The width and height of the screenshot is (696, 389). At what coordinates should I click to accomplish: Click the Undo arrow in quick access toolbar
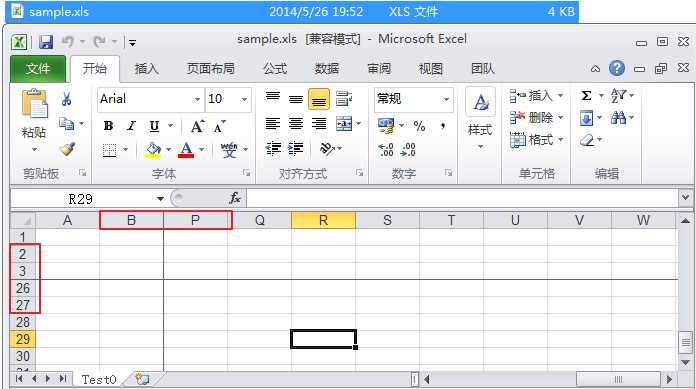(x=67, y=42)
